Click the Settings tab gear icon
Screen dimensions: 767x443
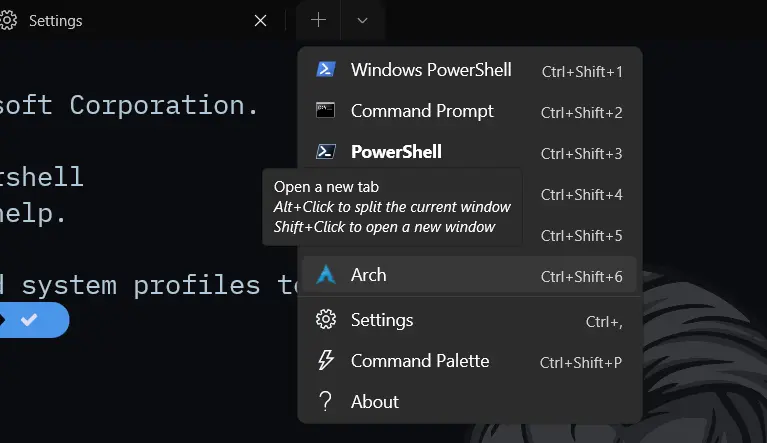click(x=8, y=21)
